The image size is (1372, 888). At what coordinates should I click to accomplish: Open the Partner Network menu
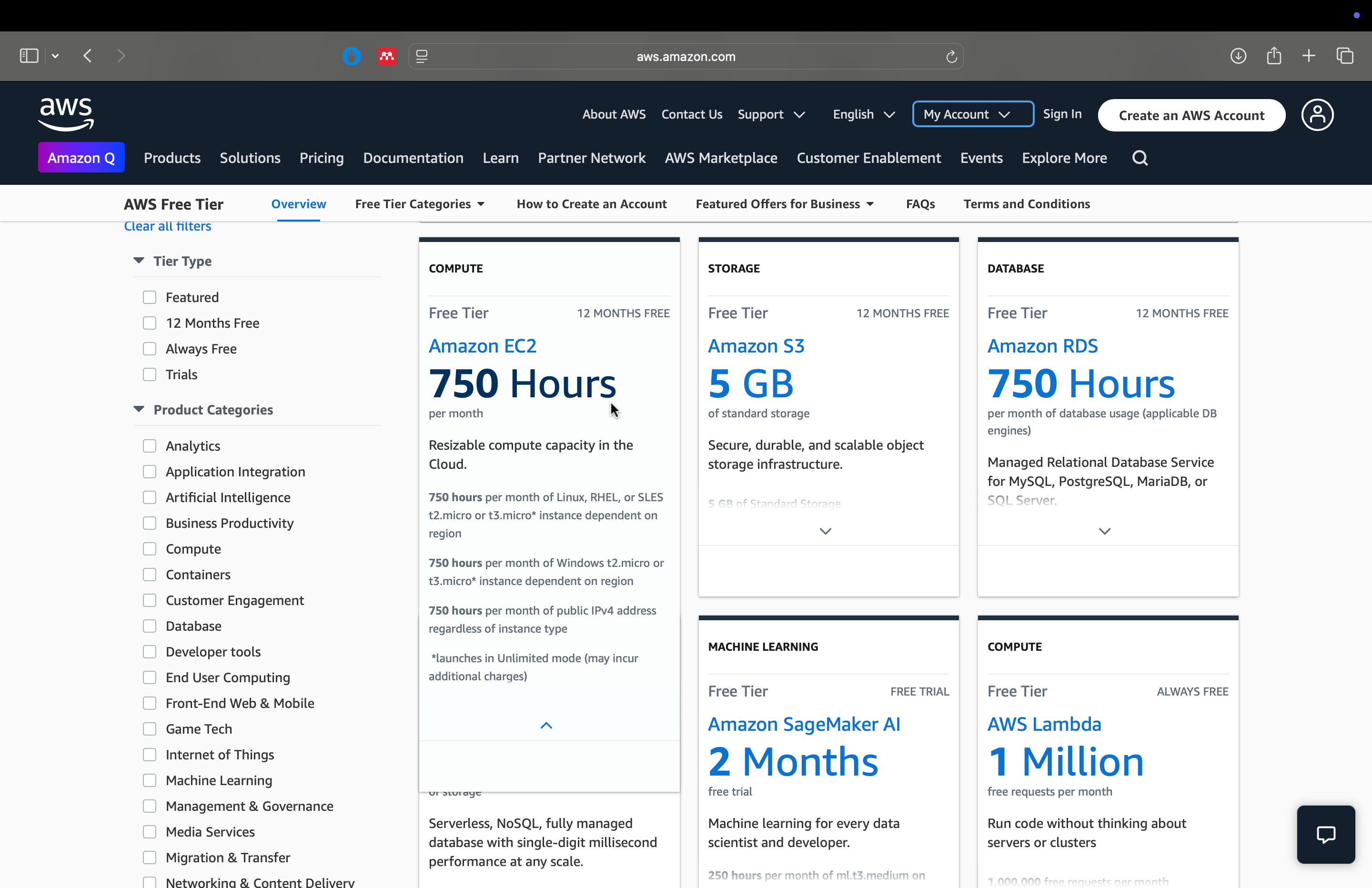tap(592, 158)
